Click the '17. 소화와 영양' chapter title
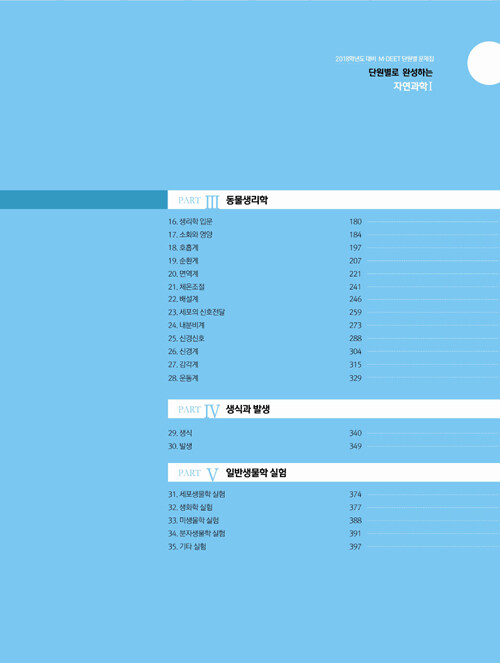Viewport: 500px width, 663px height. click(x=190, y=235)
